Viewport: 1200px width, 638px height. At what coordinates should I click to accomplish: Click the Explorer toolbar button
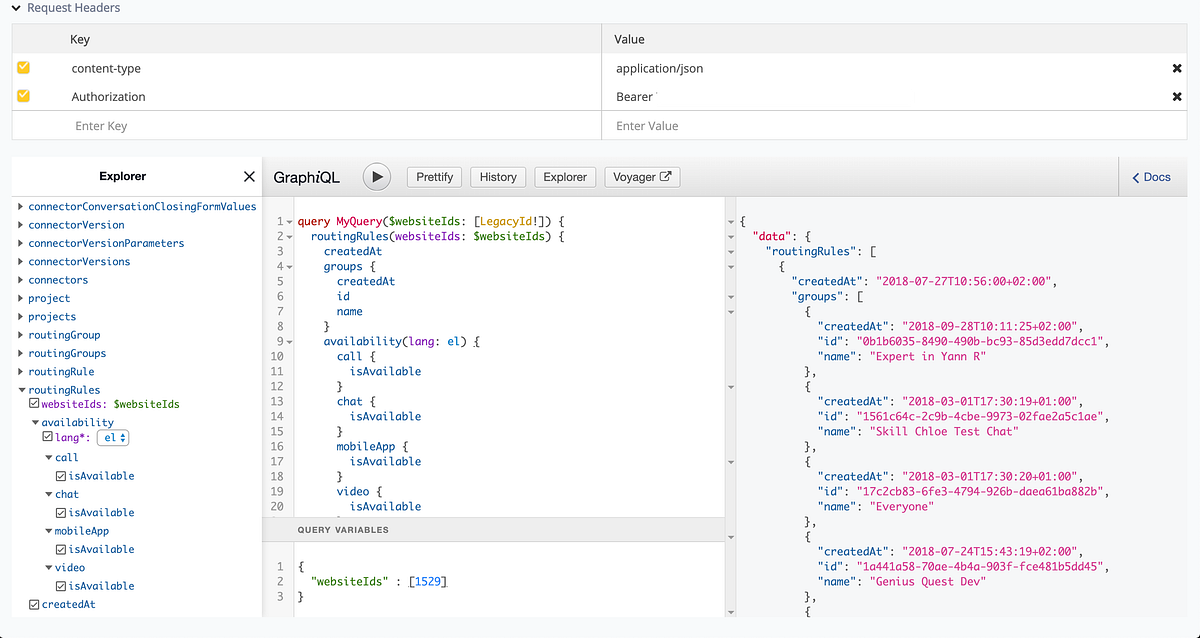click(565, 176)
